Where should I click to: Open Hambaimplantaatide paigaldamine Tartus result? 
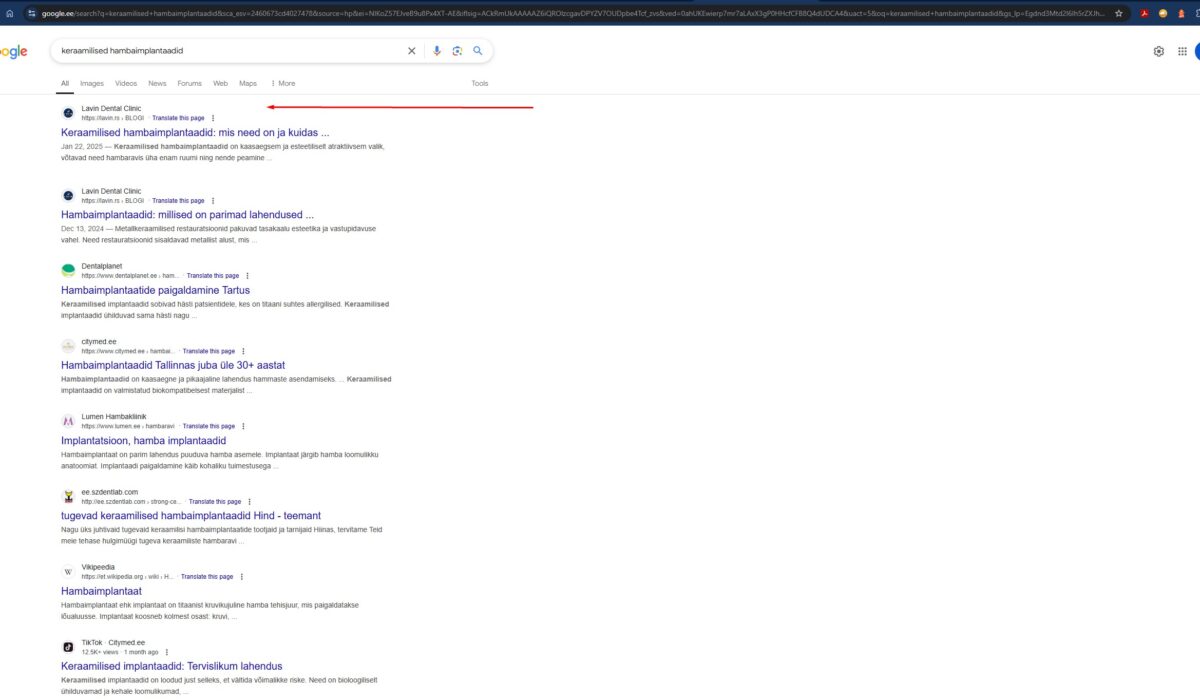click(155, 290)
